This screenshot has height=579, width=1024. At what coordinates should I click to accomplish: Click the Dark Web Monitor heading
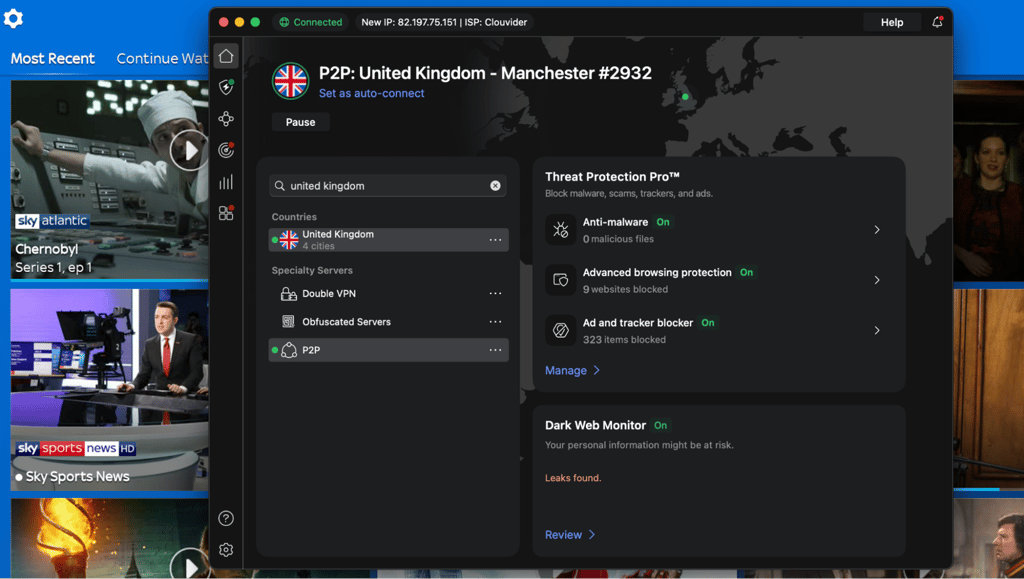(596, 426)
